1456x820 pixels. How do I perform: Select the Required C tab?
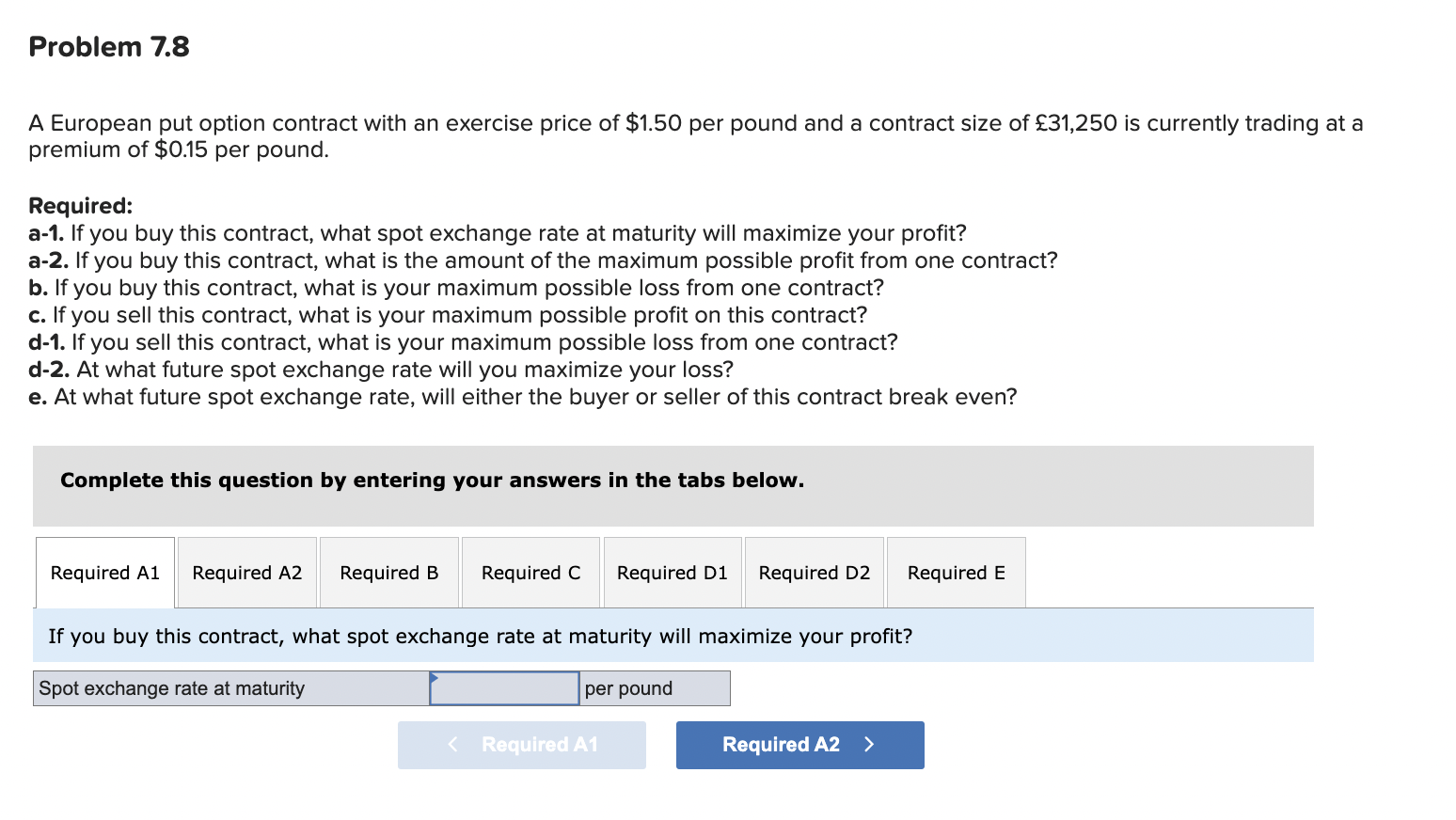[x=530, y=572]
